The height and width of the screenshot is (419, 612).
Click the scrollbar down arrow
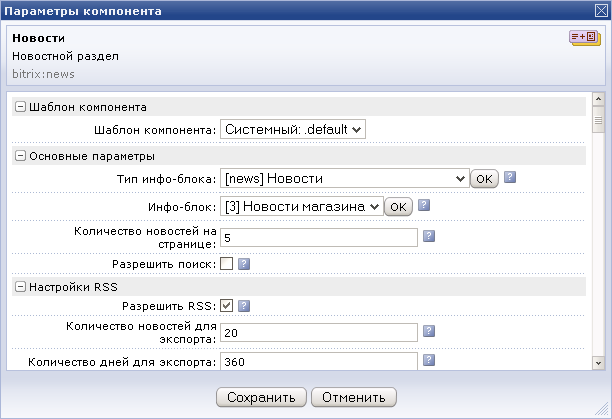pyautogui.click(x=598, y=363)
